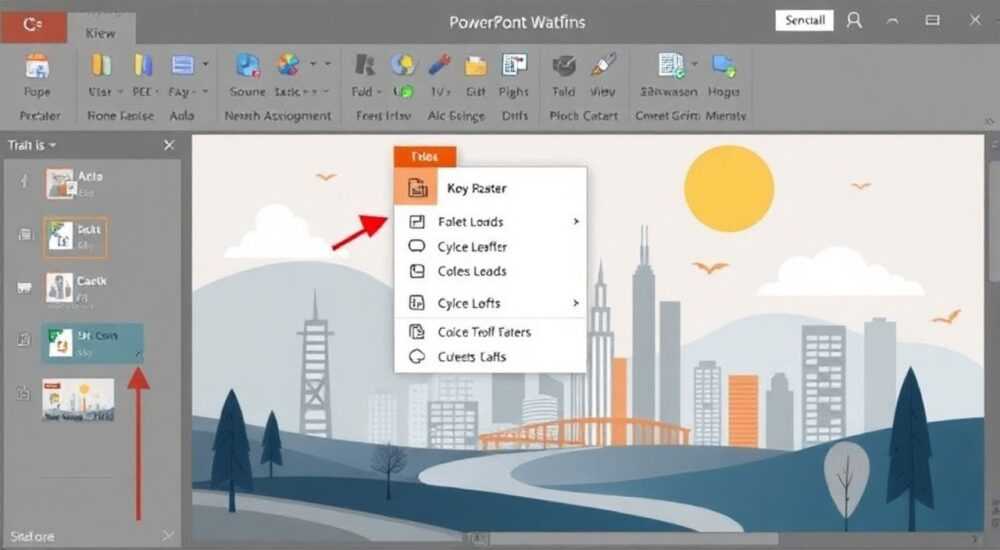Screen dimensions: 1000x550
Task: Click the Sencall button
Action: point(804,20)
